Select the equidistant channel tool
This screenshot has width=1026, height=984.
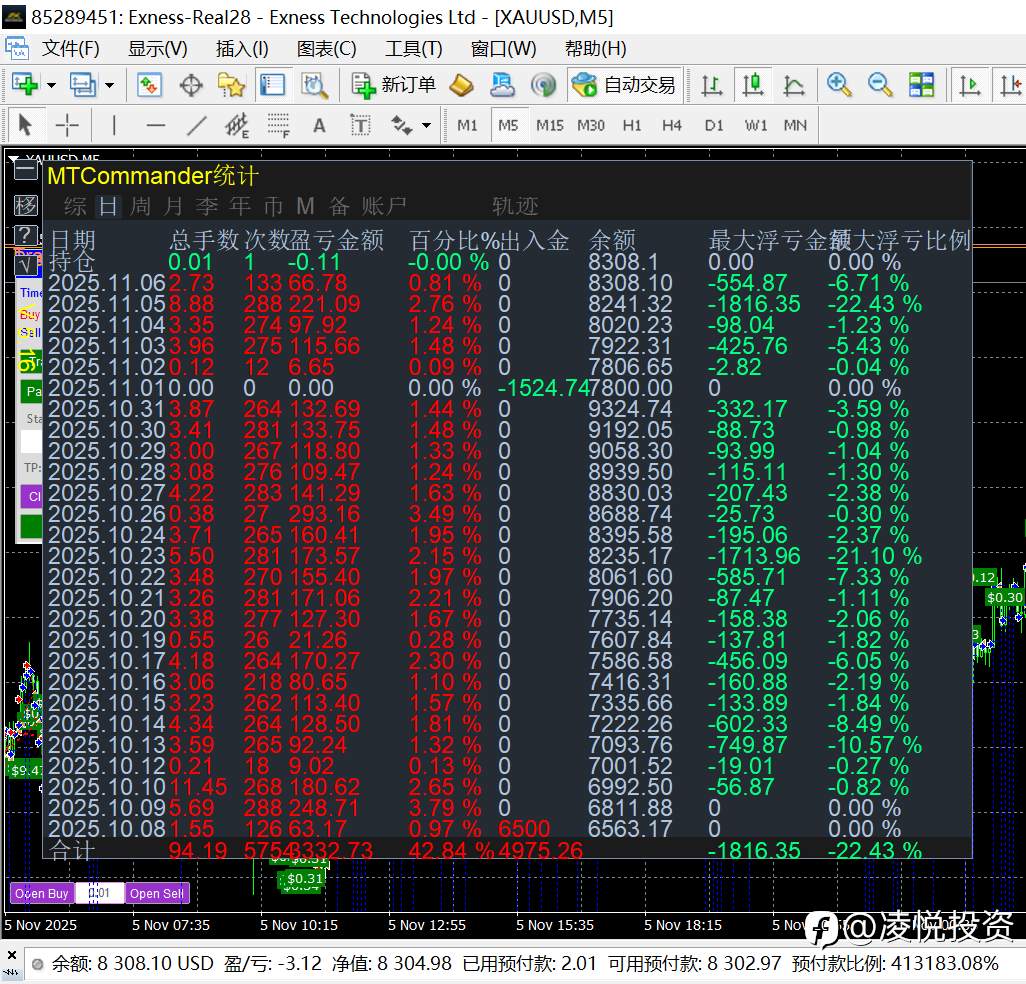pos(237,125)
